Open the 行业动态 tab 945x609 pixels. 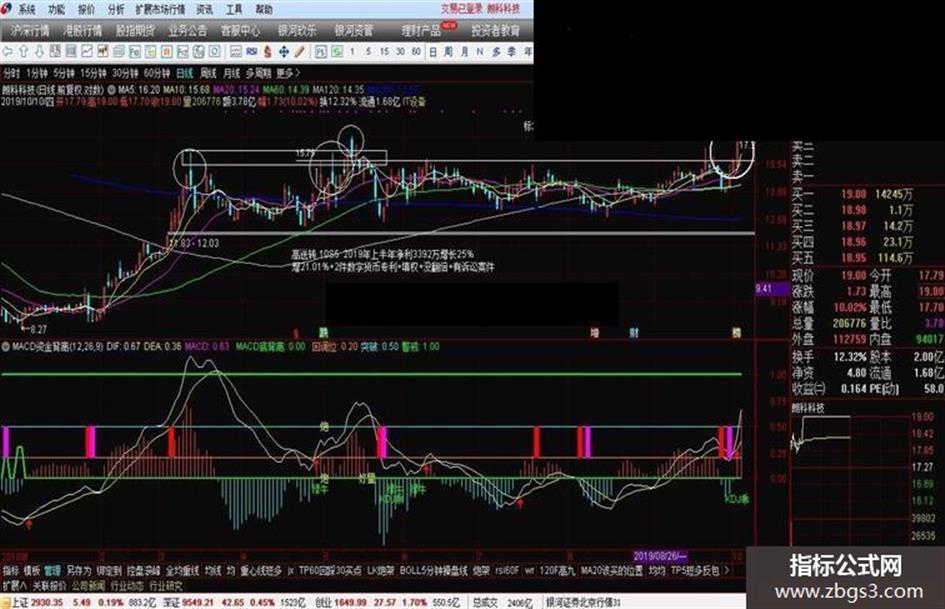tap(127, 585)
